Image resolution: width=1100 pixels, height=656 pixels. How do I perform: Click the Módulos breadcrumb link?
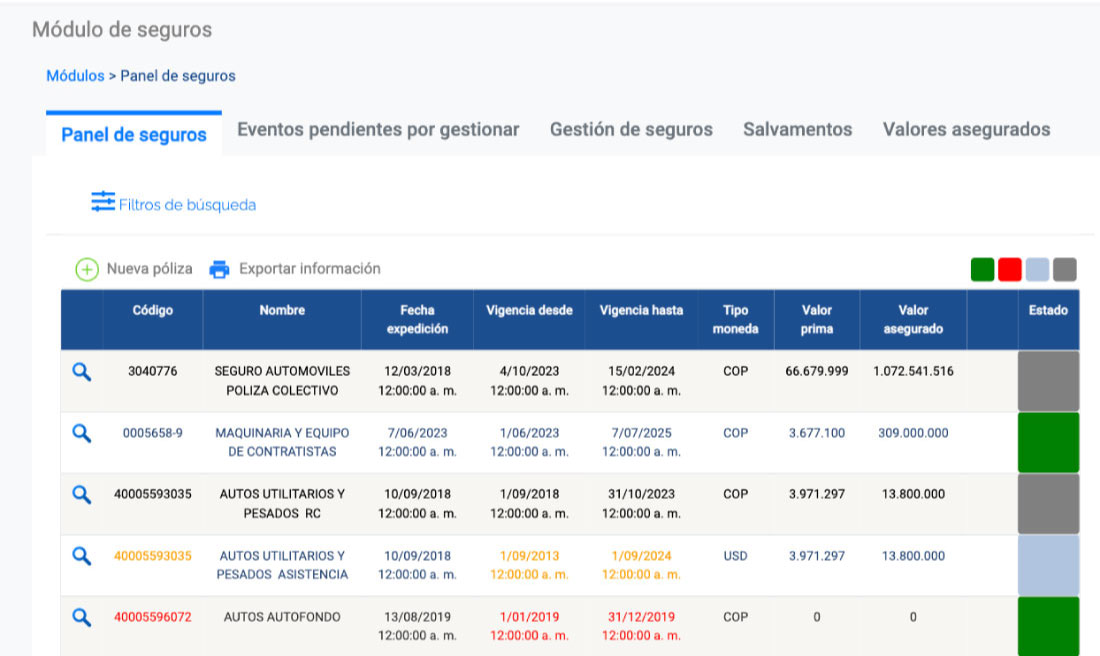point(75,76)
